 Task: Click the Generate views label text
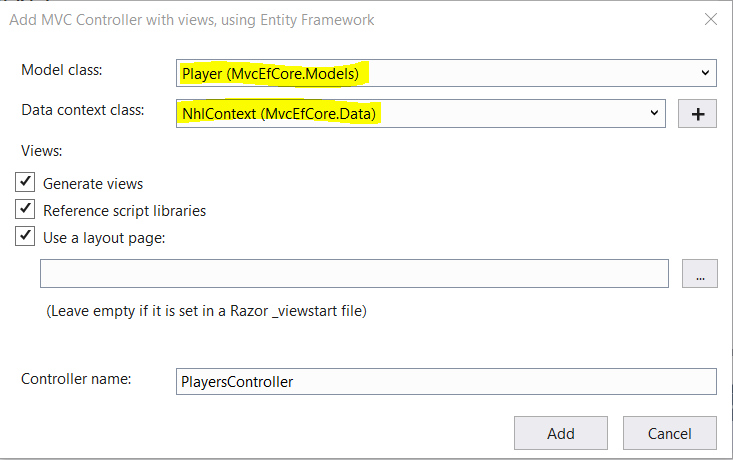click(x=93, y=184)
